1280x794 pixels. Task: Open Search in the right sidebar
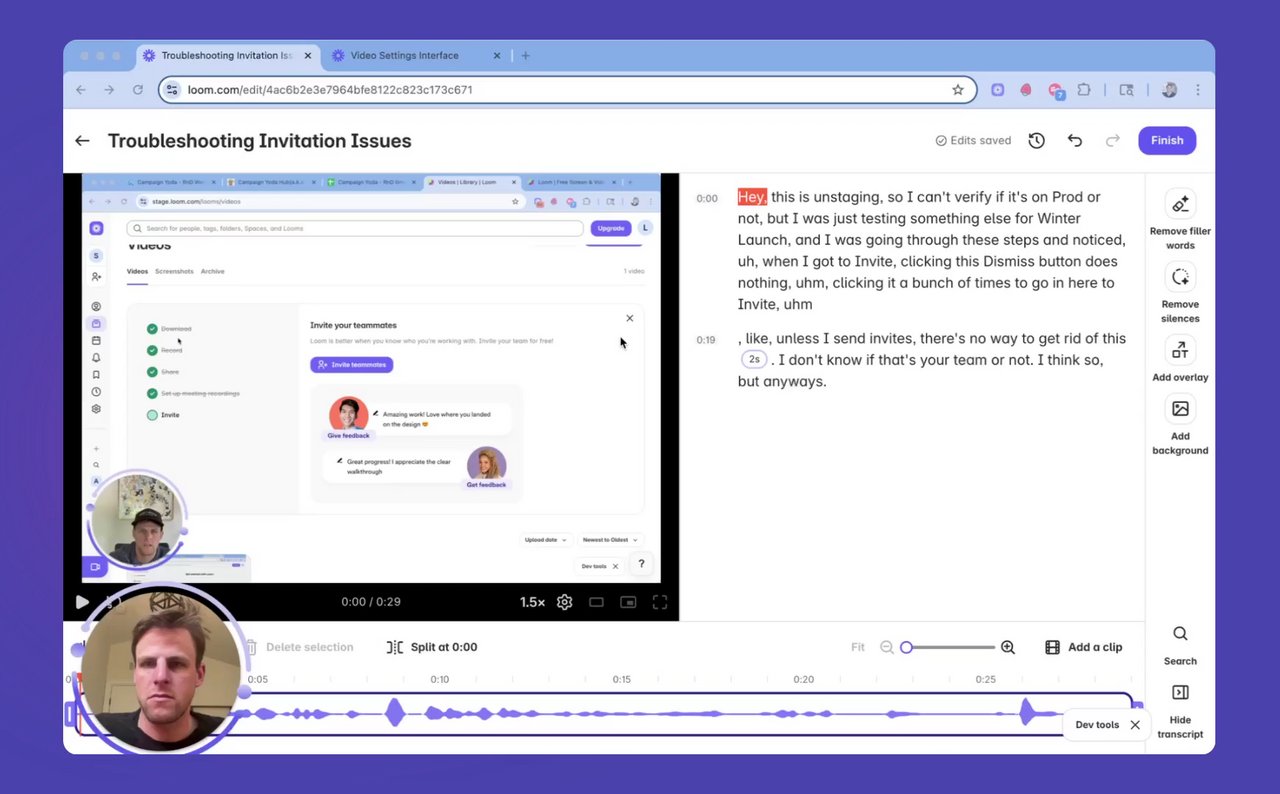tap(1180, 645)
